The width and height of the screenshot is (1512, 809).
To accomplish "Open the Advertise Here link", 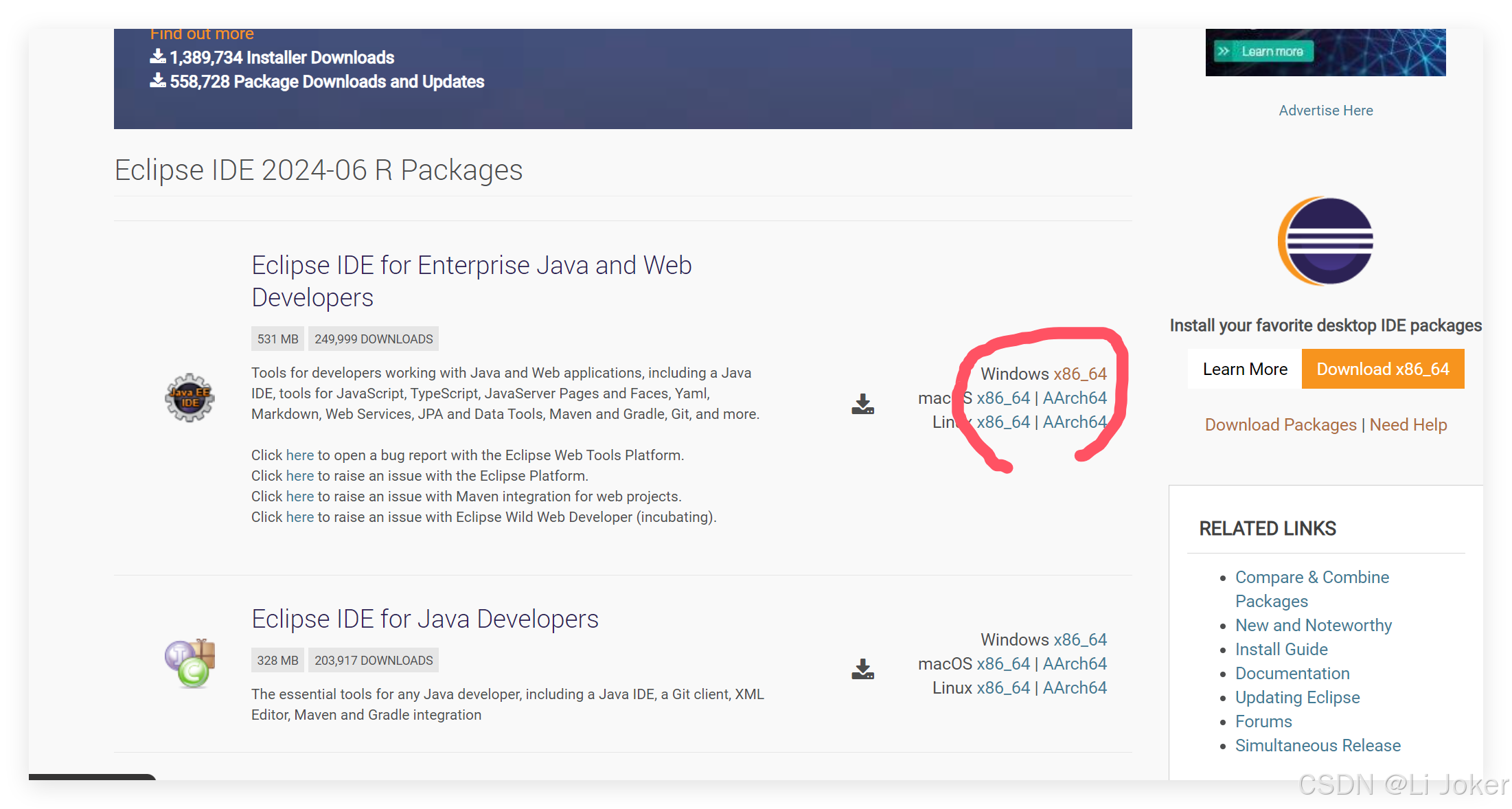I will pos(1325,111).
